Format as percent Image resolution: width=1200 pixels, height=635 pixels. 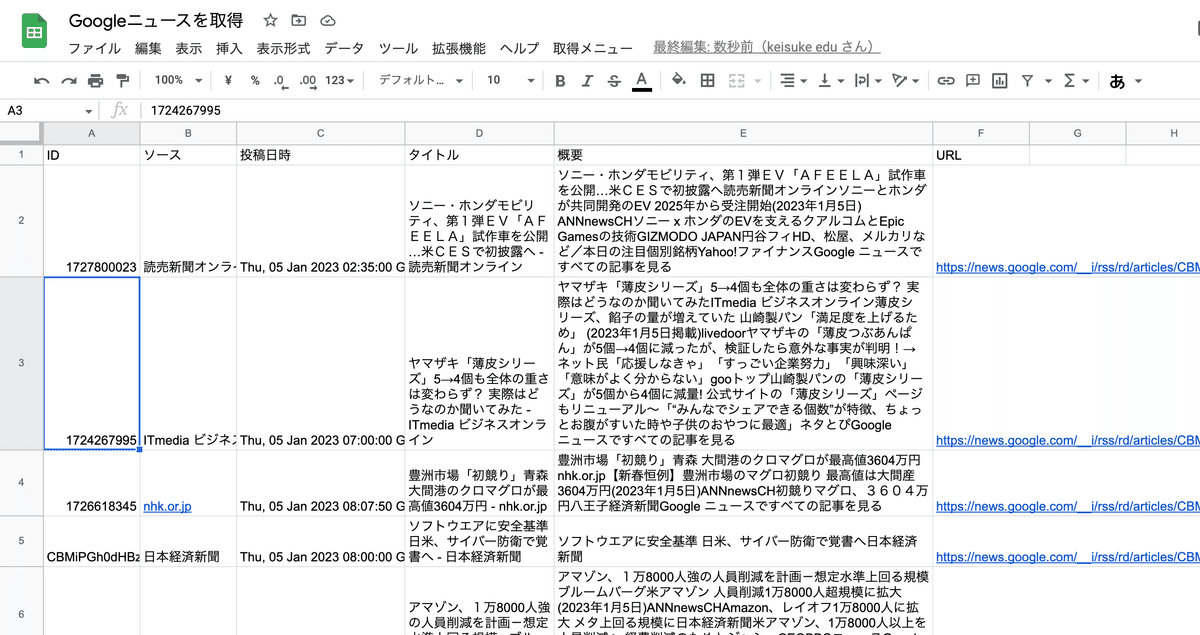(x=255, y=81)
